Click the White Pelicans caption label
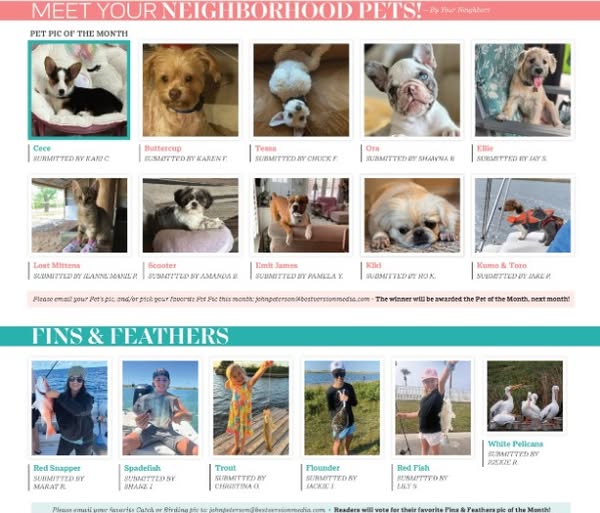The image size is (600, 513). tap(515, 444)
